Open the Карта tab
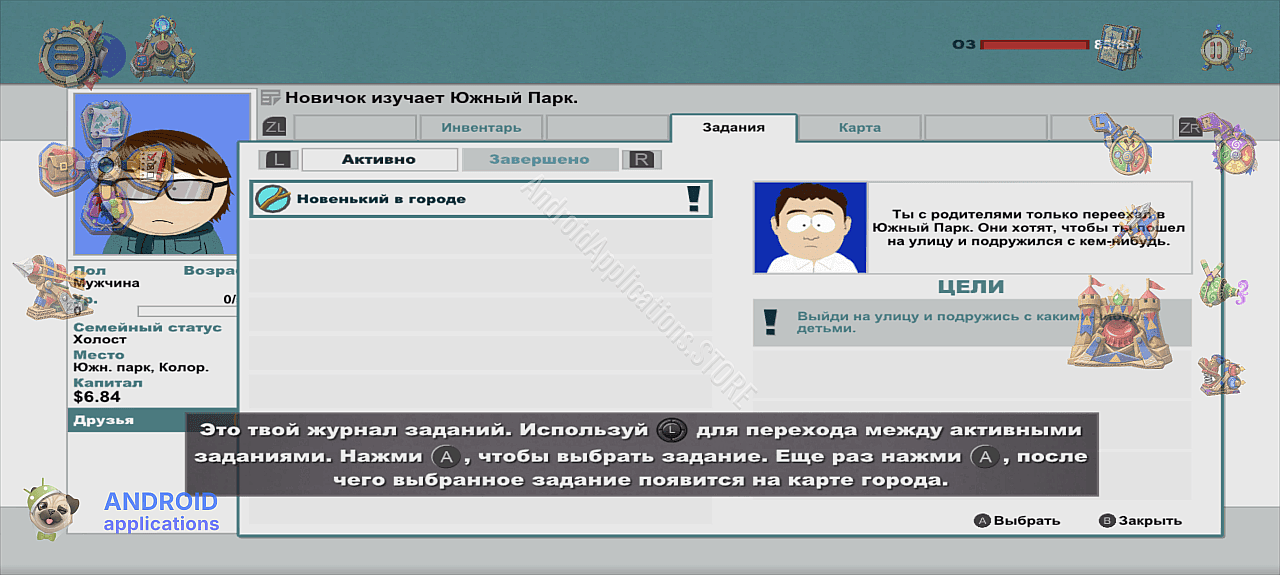This screenshot has height=575, width=1280. (860, 128)
